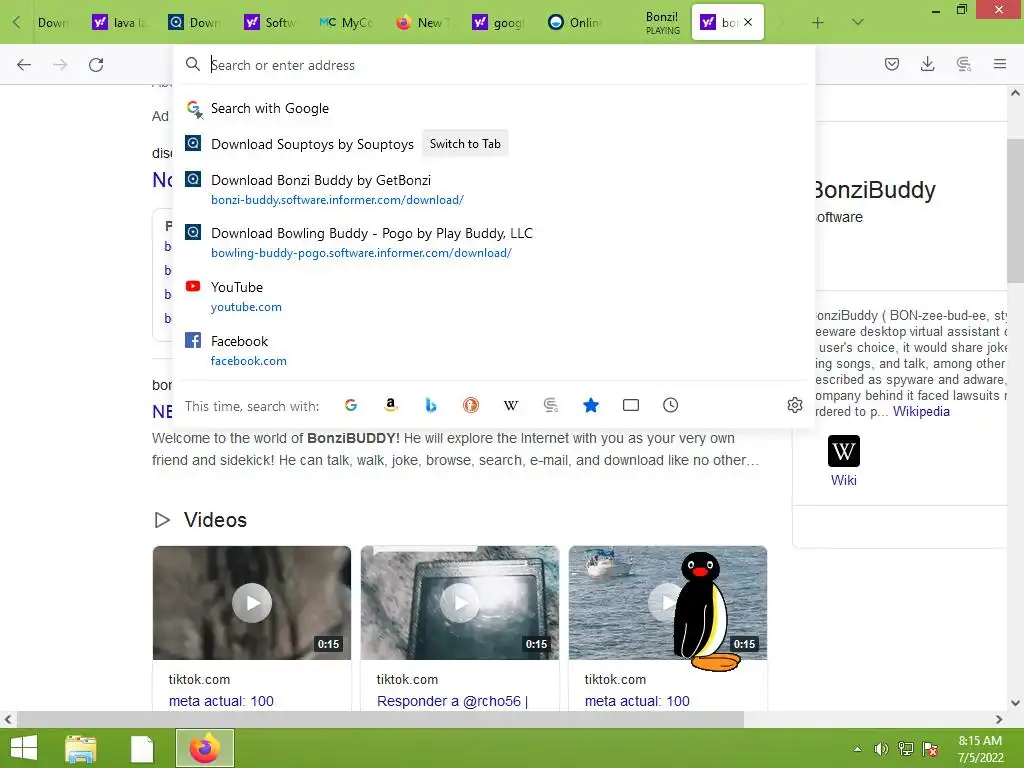Switch to the lava la... Yahoo tab
Screen dimensions: 1024x768
pyautogui.click(x=120, y=23)
